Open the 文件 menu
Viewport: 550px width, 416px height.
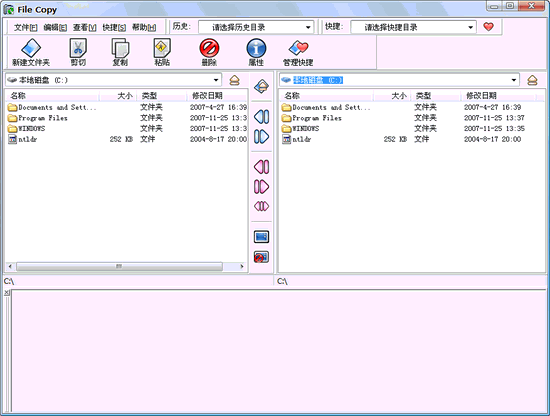pos(26,27)
